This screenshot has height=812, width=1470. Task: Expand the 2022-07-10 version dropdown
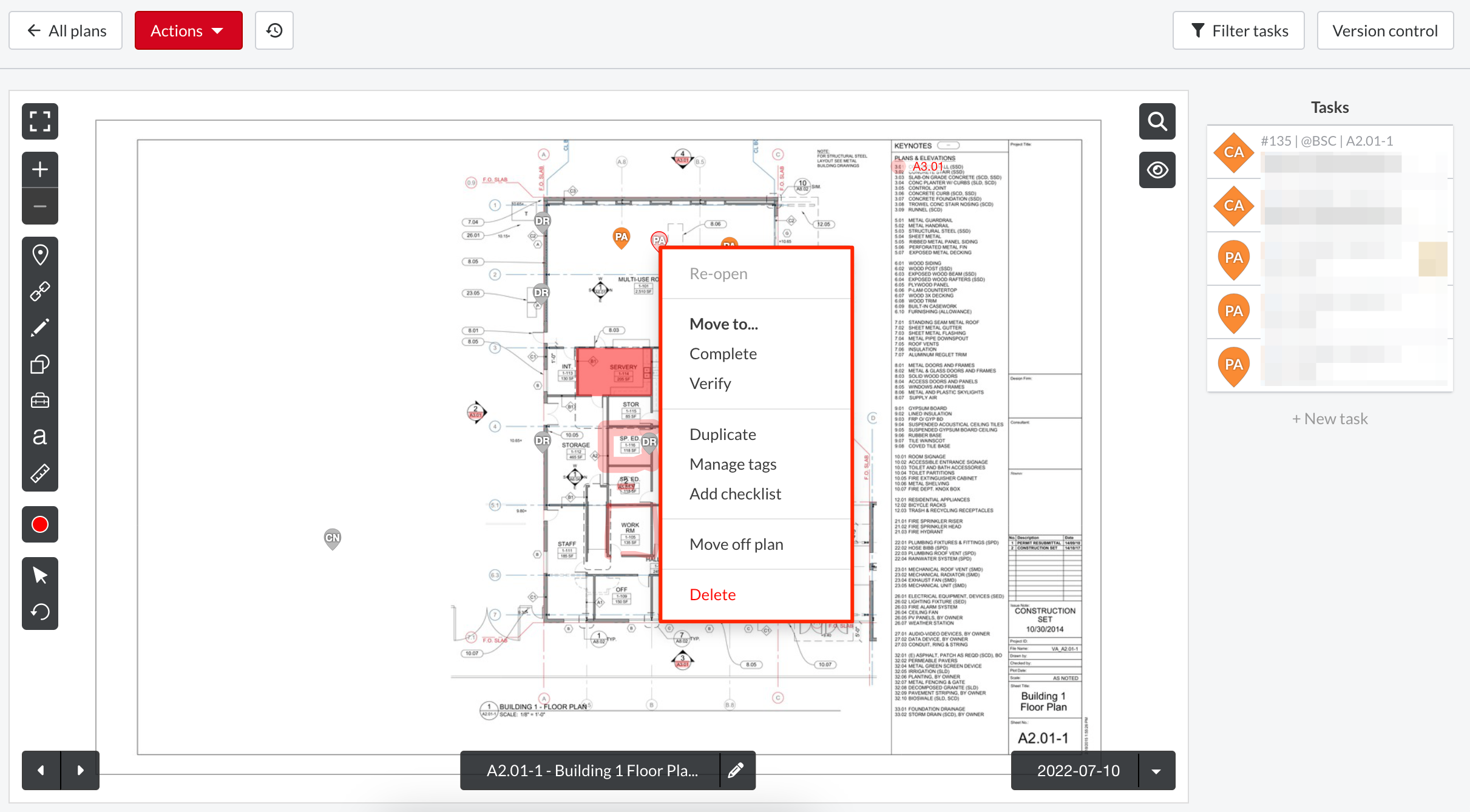1156,770
